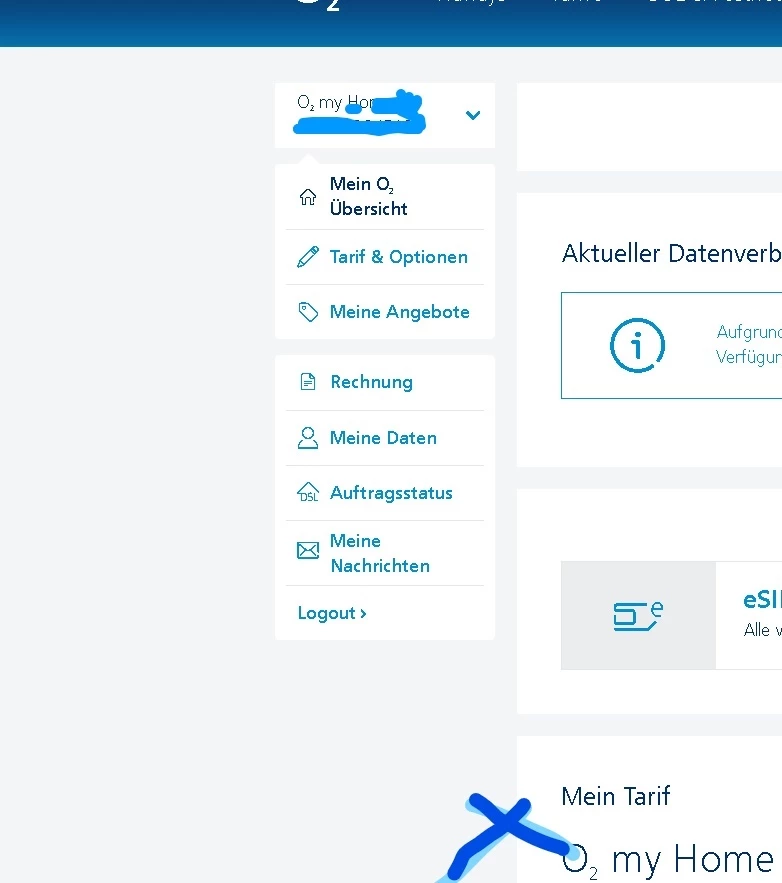Click the Mein Tarif heading
The height and width of the screenshot is (883, 782).
[x=616, y=796]
